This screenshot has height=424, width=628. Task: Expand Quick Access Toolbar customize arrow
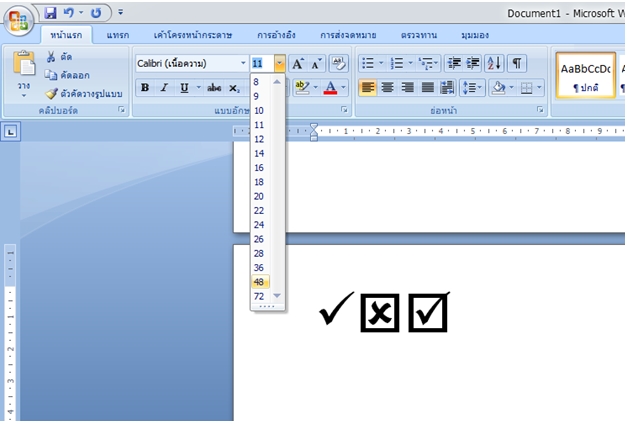coord(121,13)
